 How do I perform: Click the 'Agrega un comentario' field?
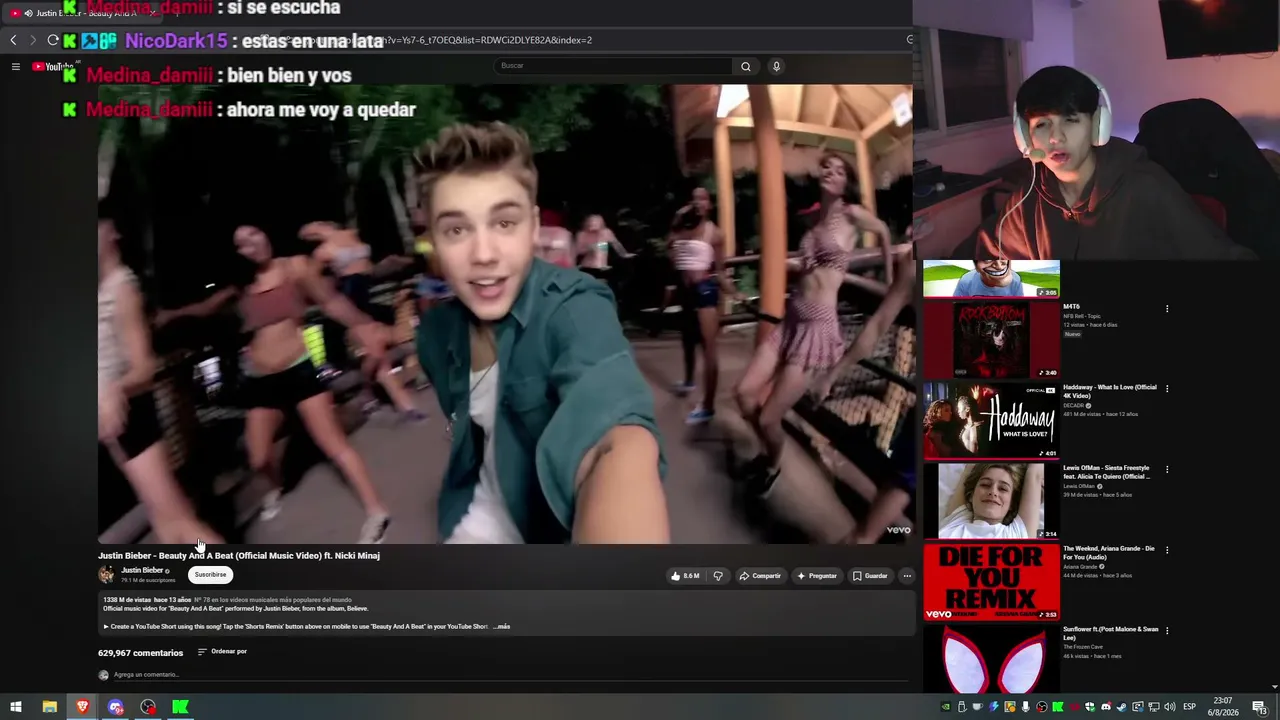[x=510, y=675]
